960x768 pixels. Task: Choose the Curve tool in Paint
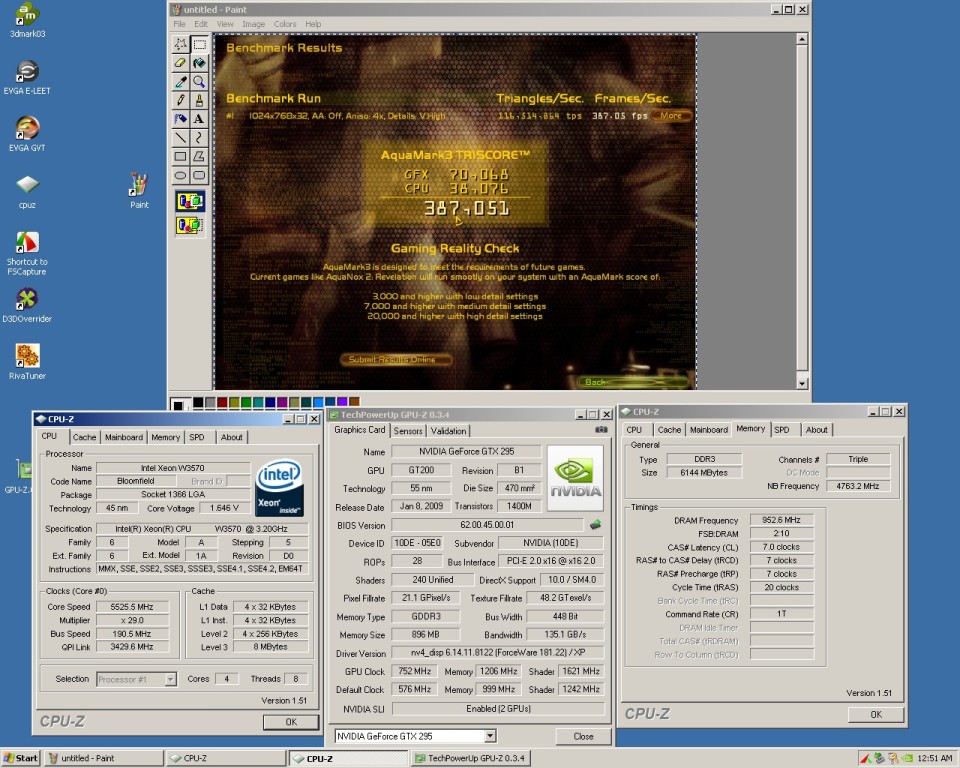200,138
